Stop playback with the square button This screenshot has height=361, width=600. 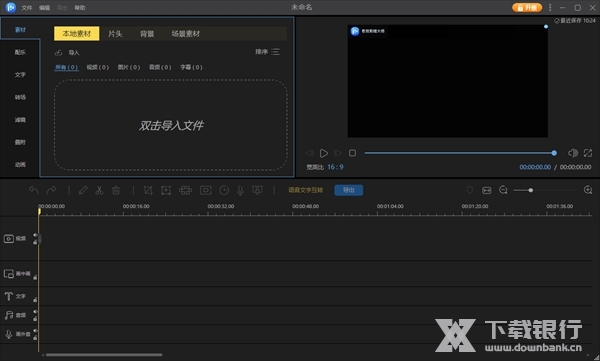352,153
